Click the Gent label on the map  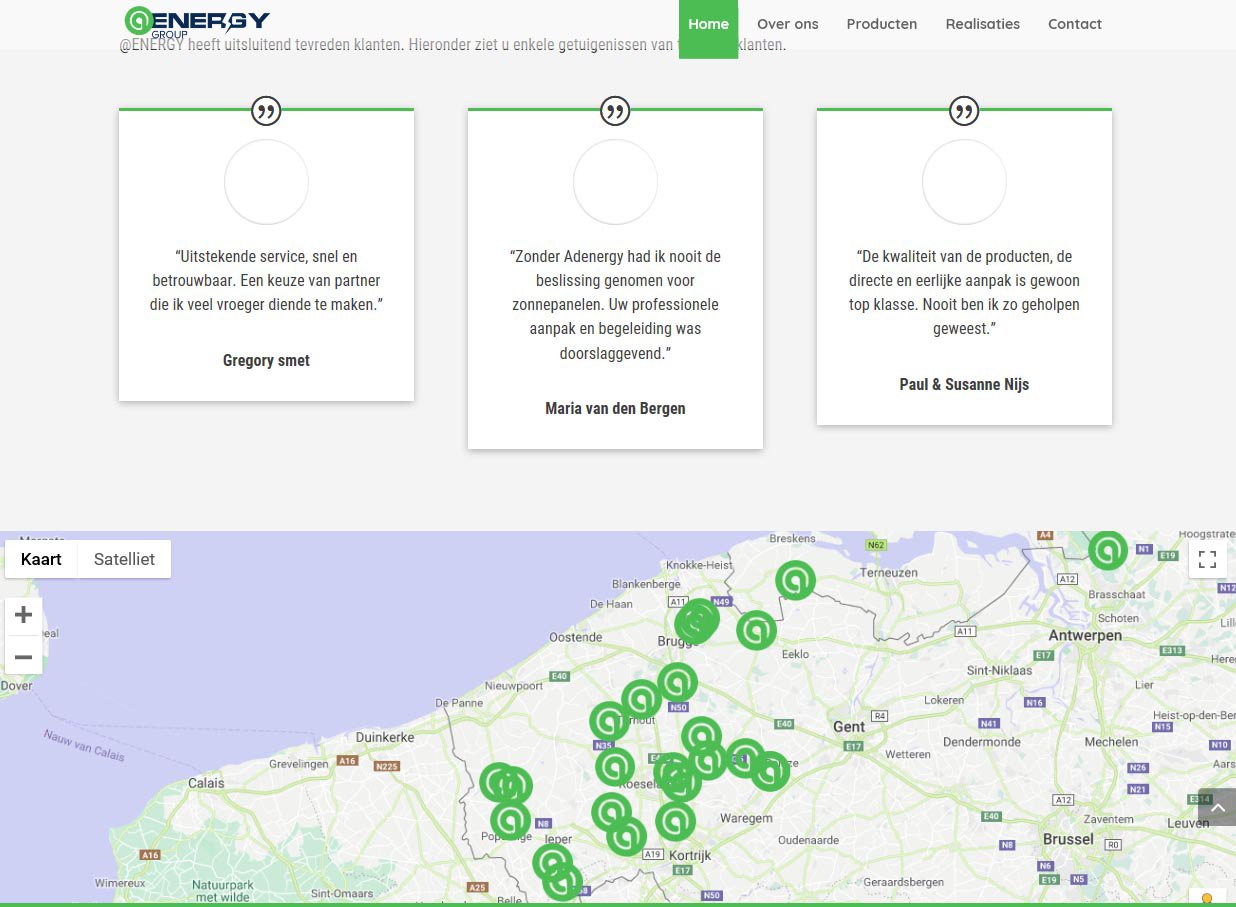pos(849,727)
